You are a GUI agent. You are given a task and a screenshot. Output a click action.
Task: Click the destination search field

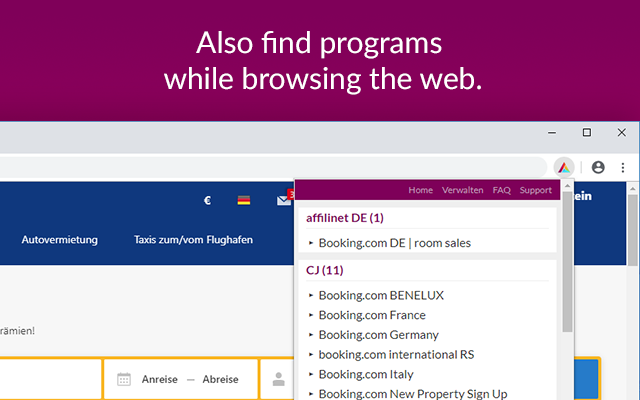(50, 379)
